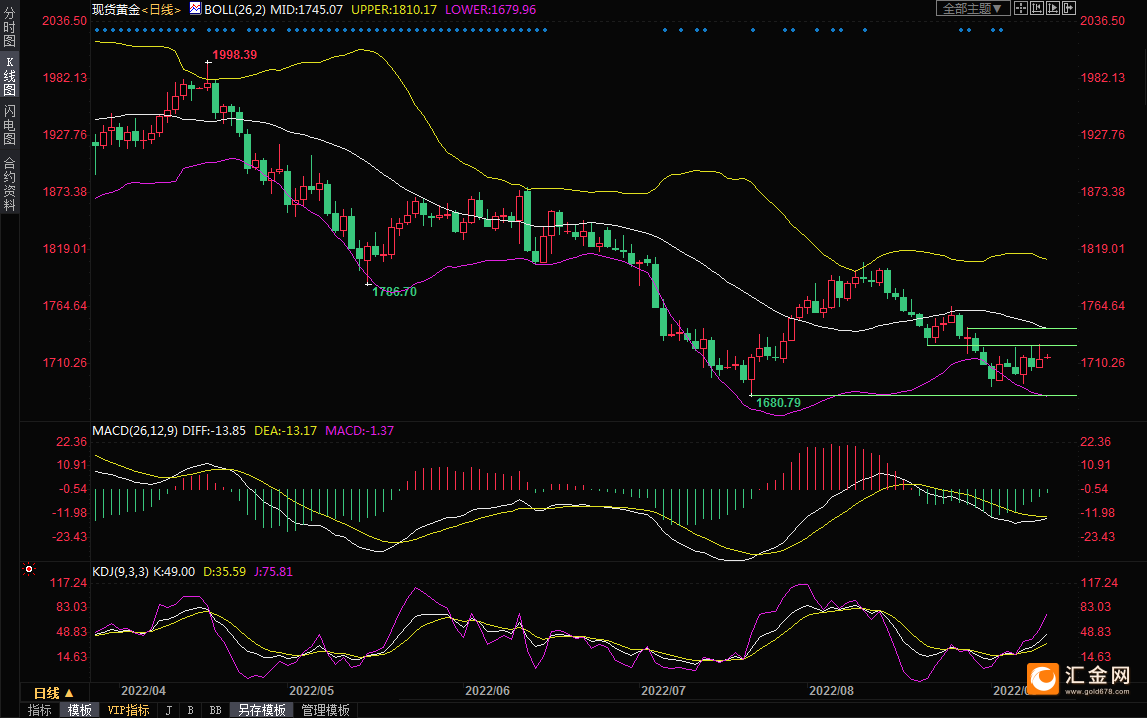Toggle the B indicator shortcut
The width and height of the screenshot is (1147, 718).
pos(190,710)
